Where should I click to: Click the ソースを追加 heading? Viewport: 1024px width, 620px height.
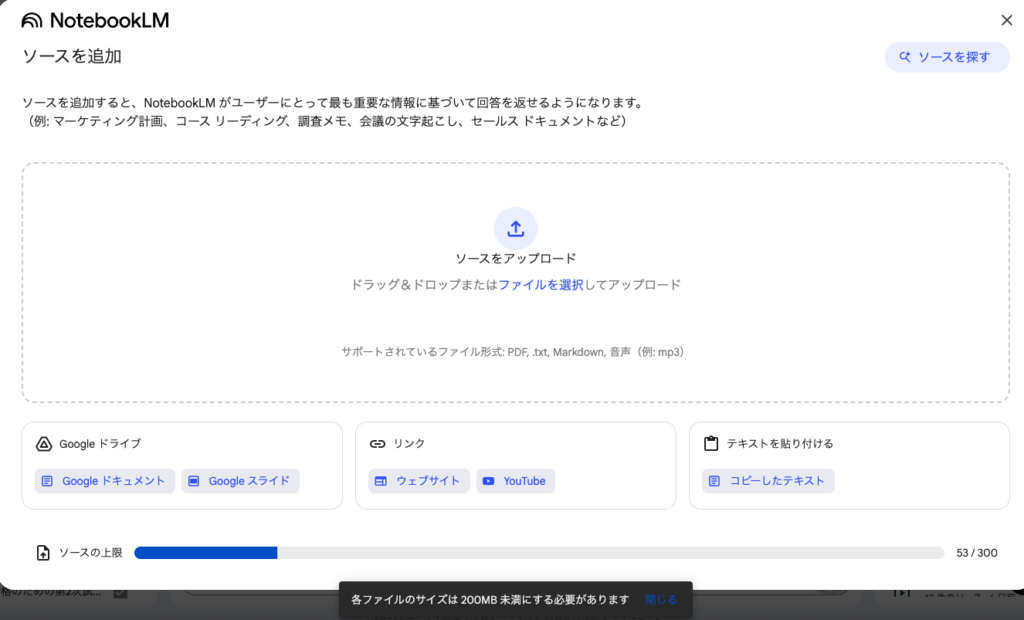[72, 57]
